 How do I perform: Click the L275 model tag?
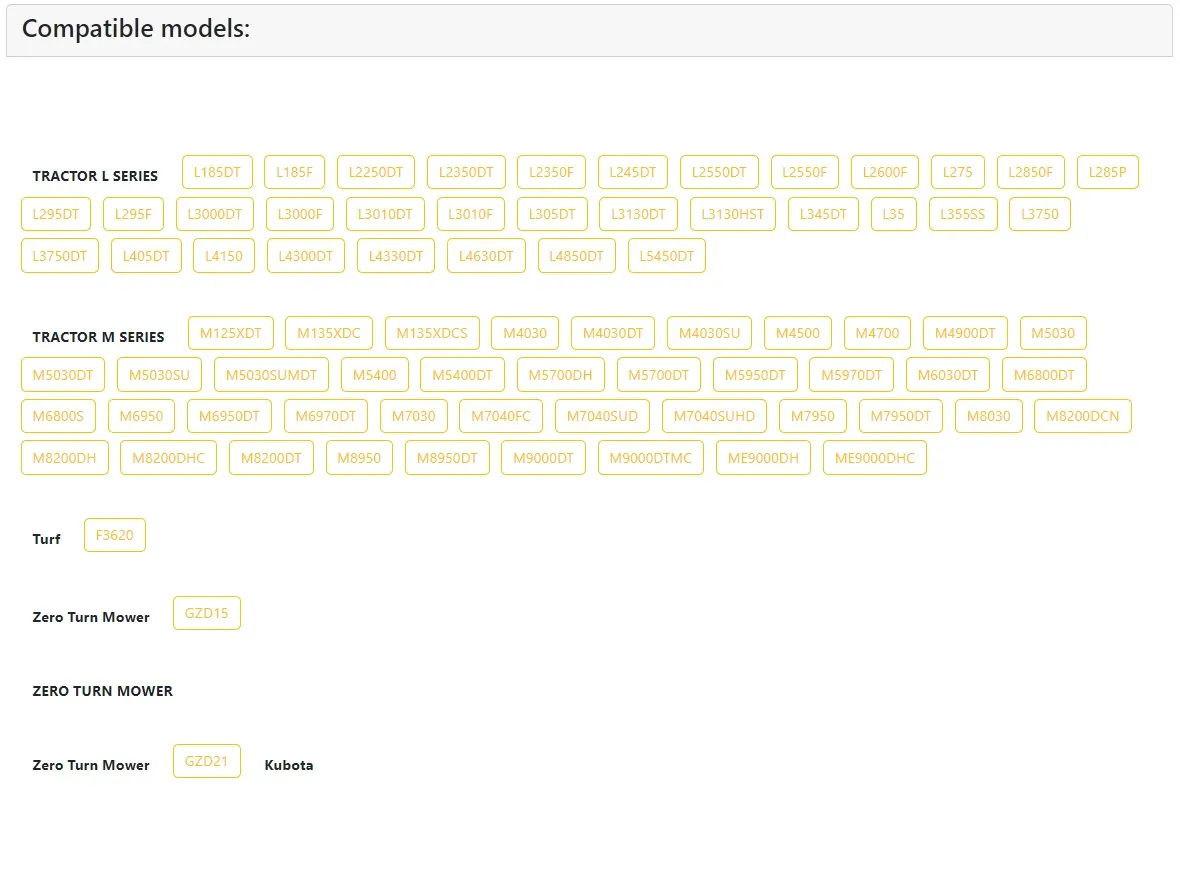[957, 172]
